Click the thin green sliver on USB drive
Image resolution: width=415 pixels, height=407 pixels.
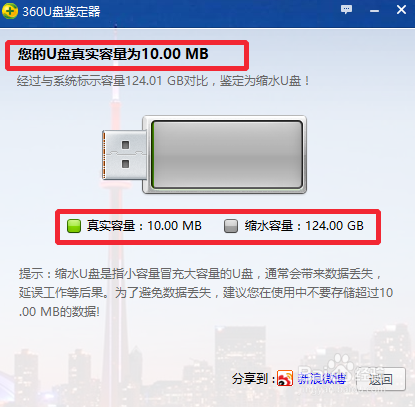[x=152, y=155]
